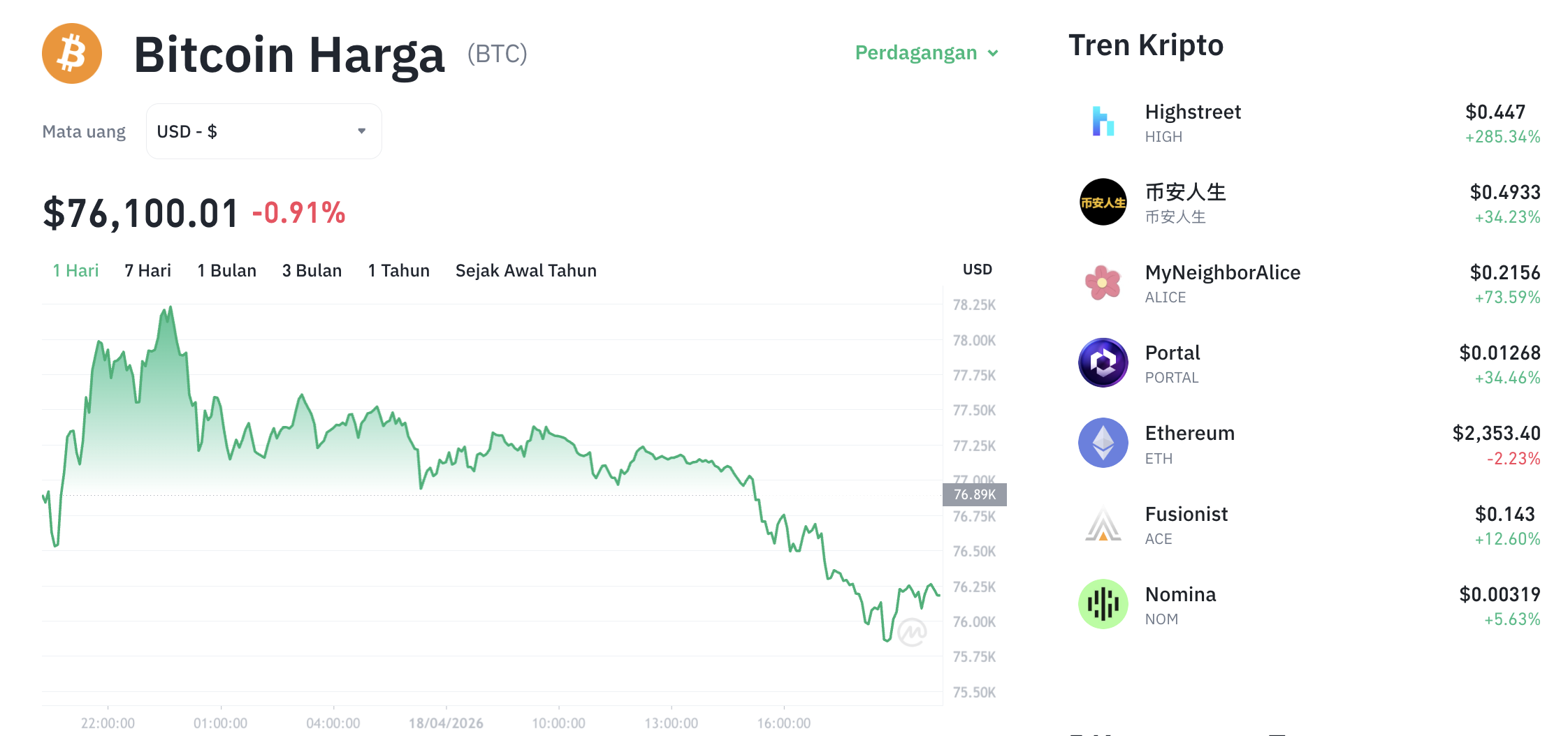Screen dimensions: 1568x736
Task: Click the Nomina token icon
Action: (x=1102, y=605)
